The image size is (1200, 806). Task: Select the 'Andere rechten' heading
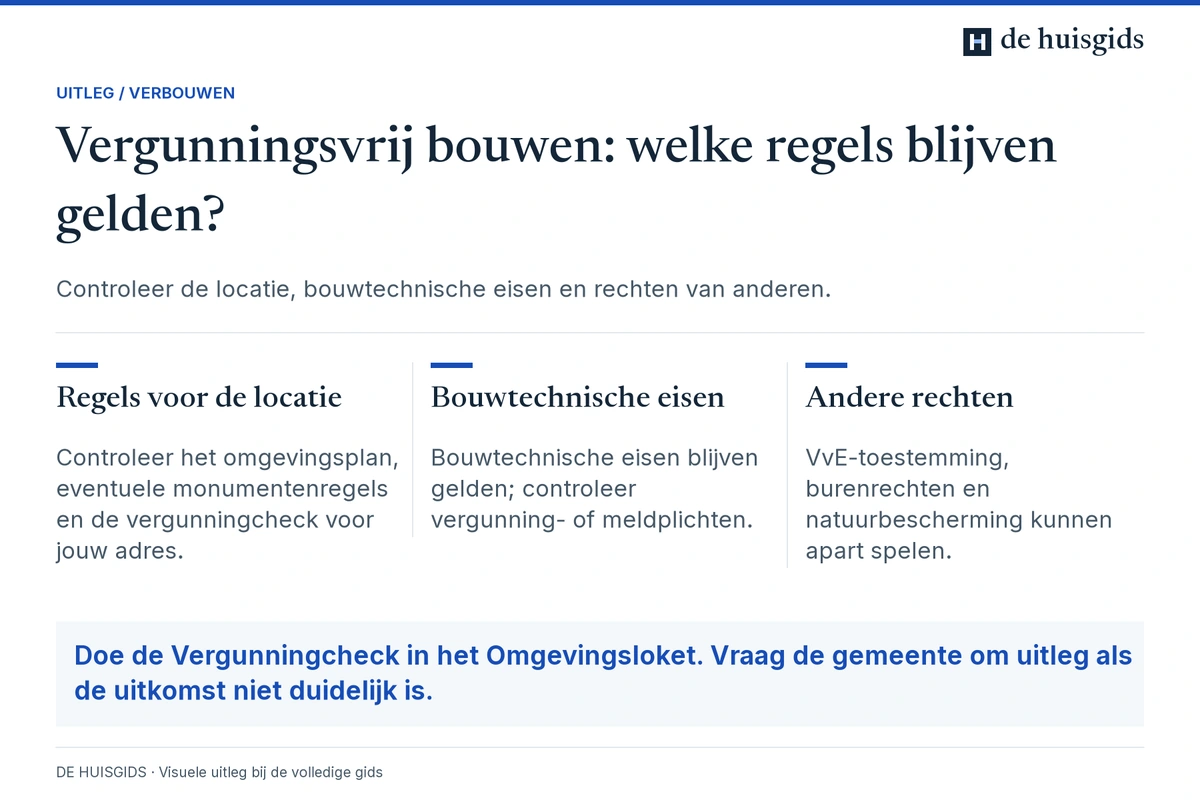(909, 397)
